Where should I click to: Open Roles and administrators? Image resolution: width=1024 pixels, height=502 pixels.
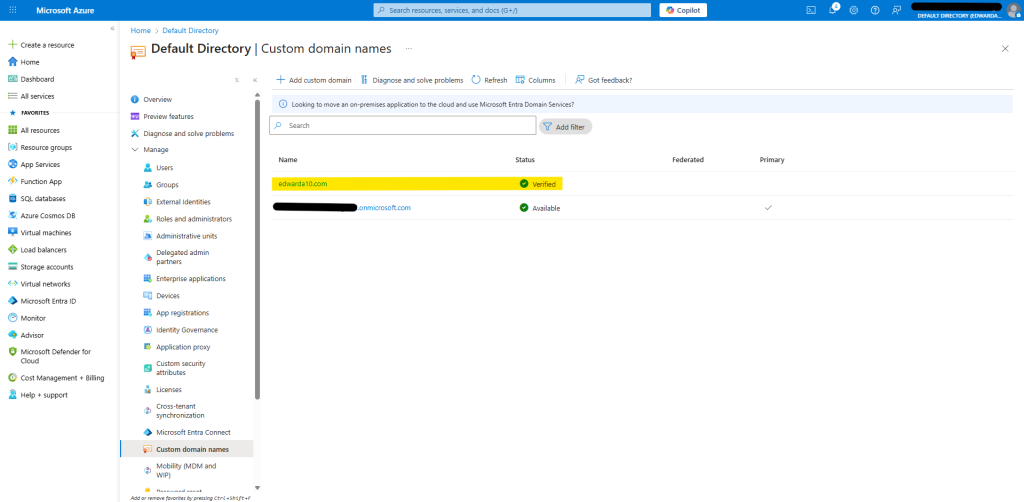(x=187, y=219)
